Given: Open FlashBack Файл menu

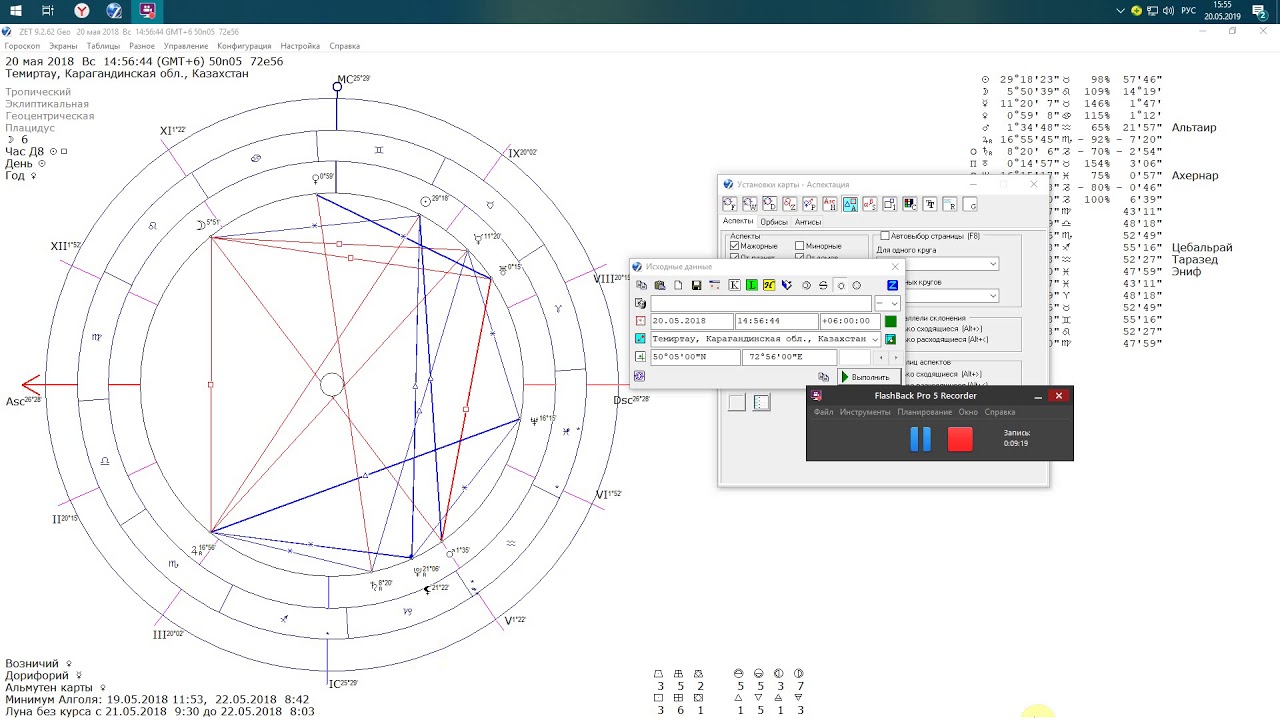Looking at the screenshot, I should [x=823, y=412].
